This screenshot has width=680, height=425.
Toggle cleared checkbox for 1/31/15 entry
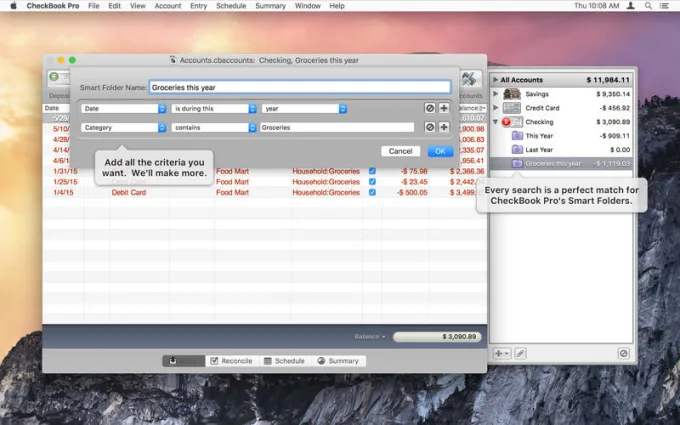pyautogui.click(x=372, y=171)
